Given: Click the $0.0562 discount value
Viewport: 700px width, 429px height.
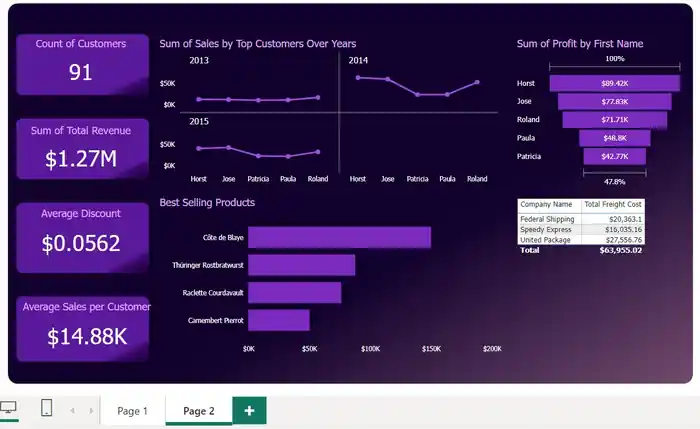Looking at the screenshot, I should (81, 243).
